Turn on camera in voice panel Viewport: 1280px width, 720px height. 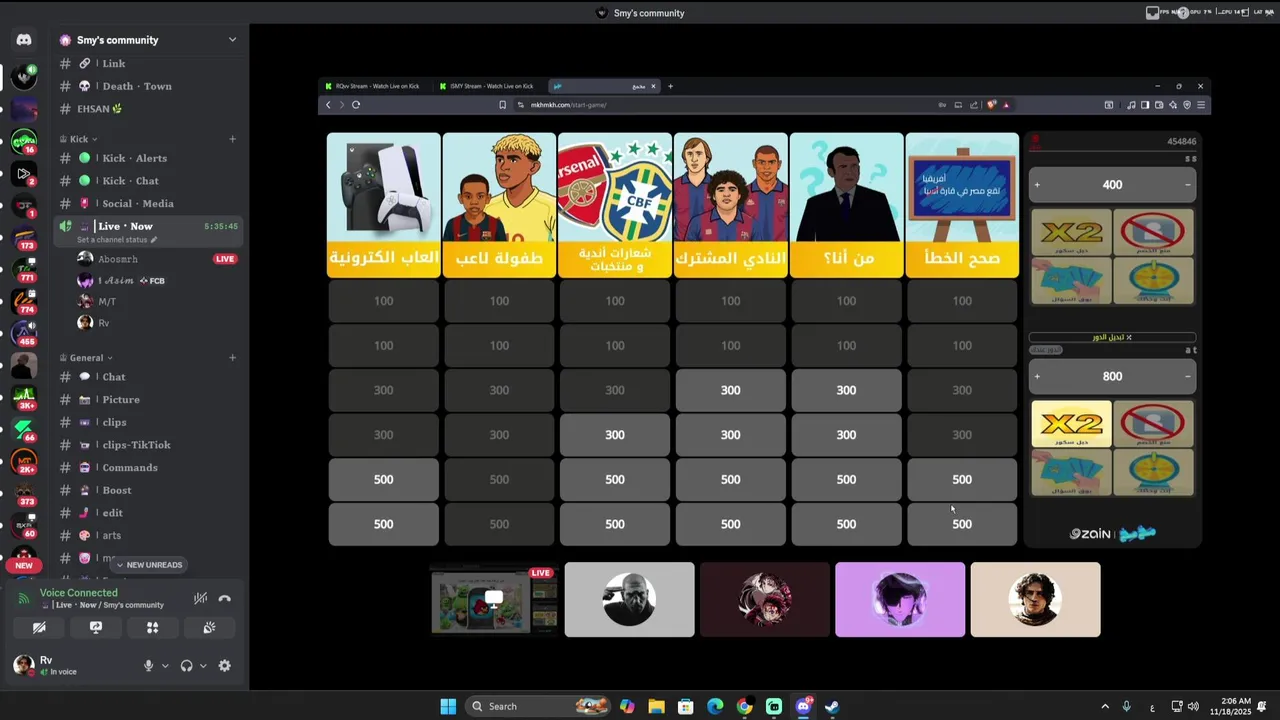pyautogui.click(x=39, y=628)
